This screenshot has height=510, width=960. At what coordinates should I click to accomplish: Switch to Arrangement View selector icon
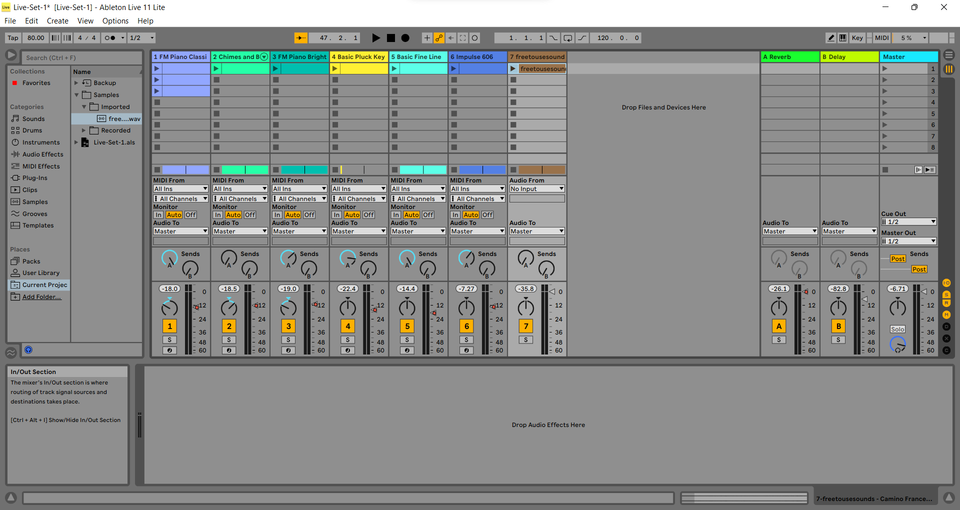(x=949, y=55)
